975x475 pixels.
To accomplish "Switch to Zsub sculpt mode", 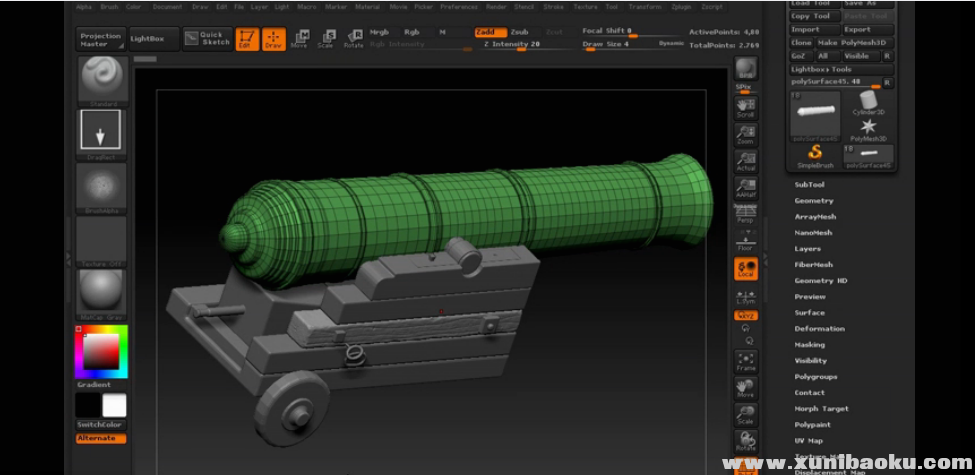I will coord(519,32).
